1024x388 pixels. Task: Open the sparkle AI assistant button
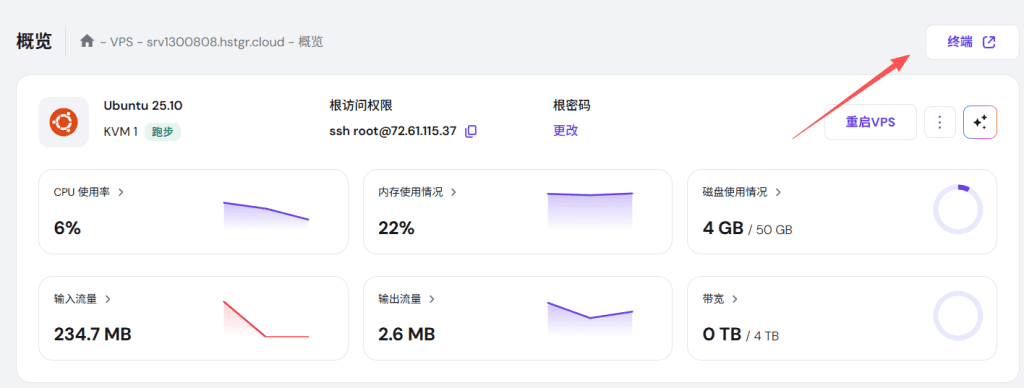pyautogui.click(x=980, y=122)
